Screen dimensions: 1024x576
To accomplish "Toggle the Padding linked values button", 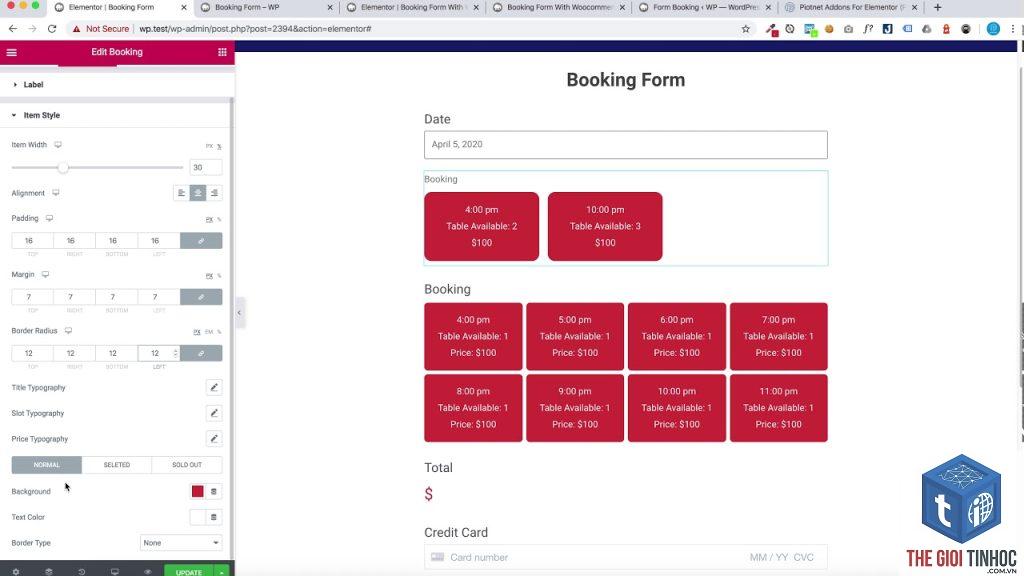I will 201,240.
